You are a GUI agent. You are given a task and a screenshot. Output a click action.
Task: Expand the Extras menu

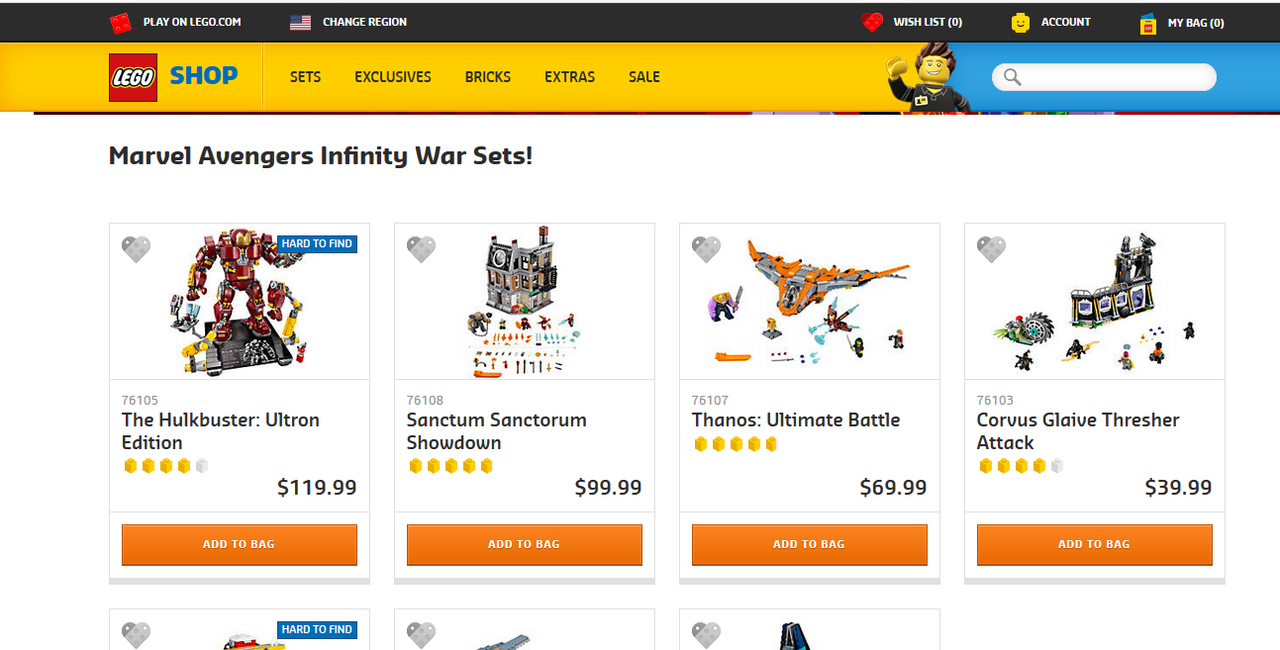pos(570,77)
